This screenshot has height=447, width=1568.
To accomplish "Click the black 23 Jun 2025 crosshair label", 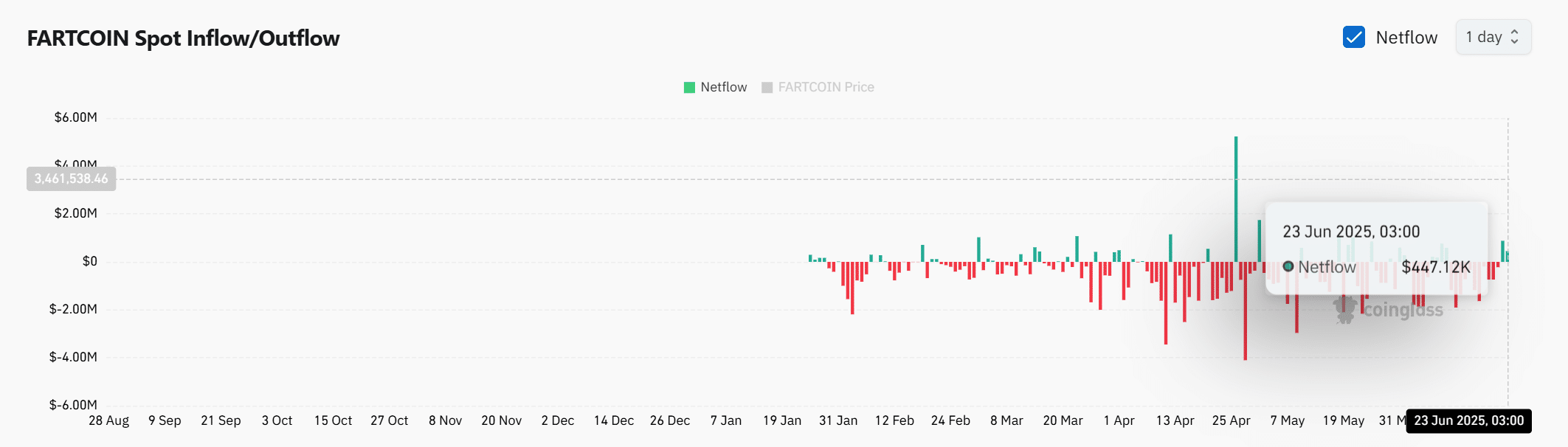I will 1468,421.
